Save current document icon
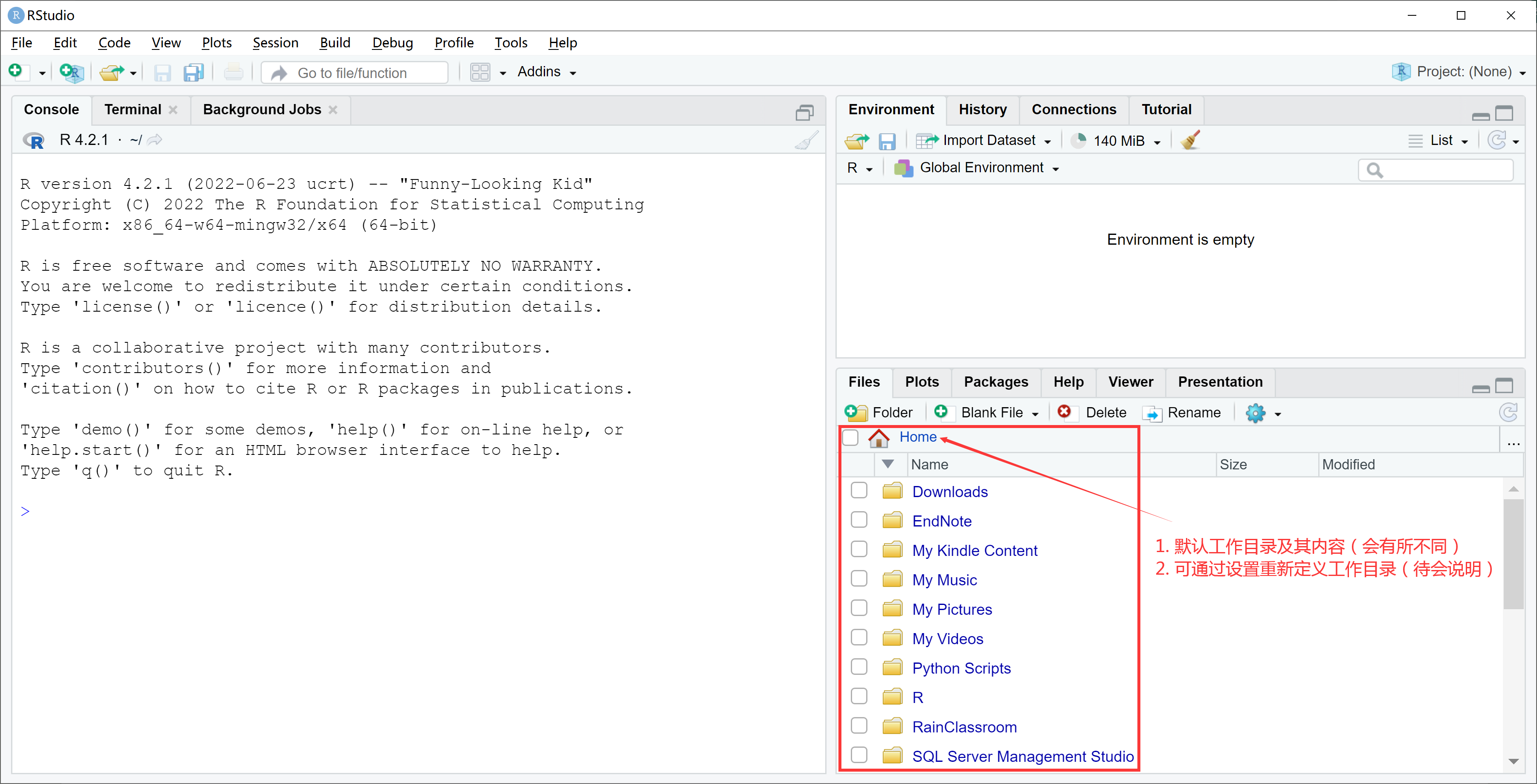1537x784 pixels. click(x=162, y=73)
